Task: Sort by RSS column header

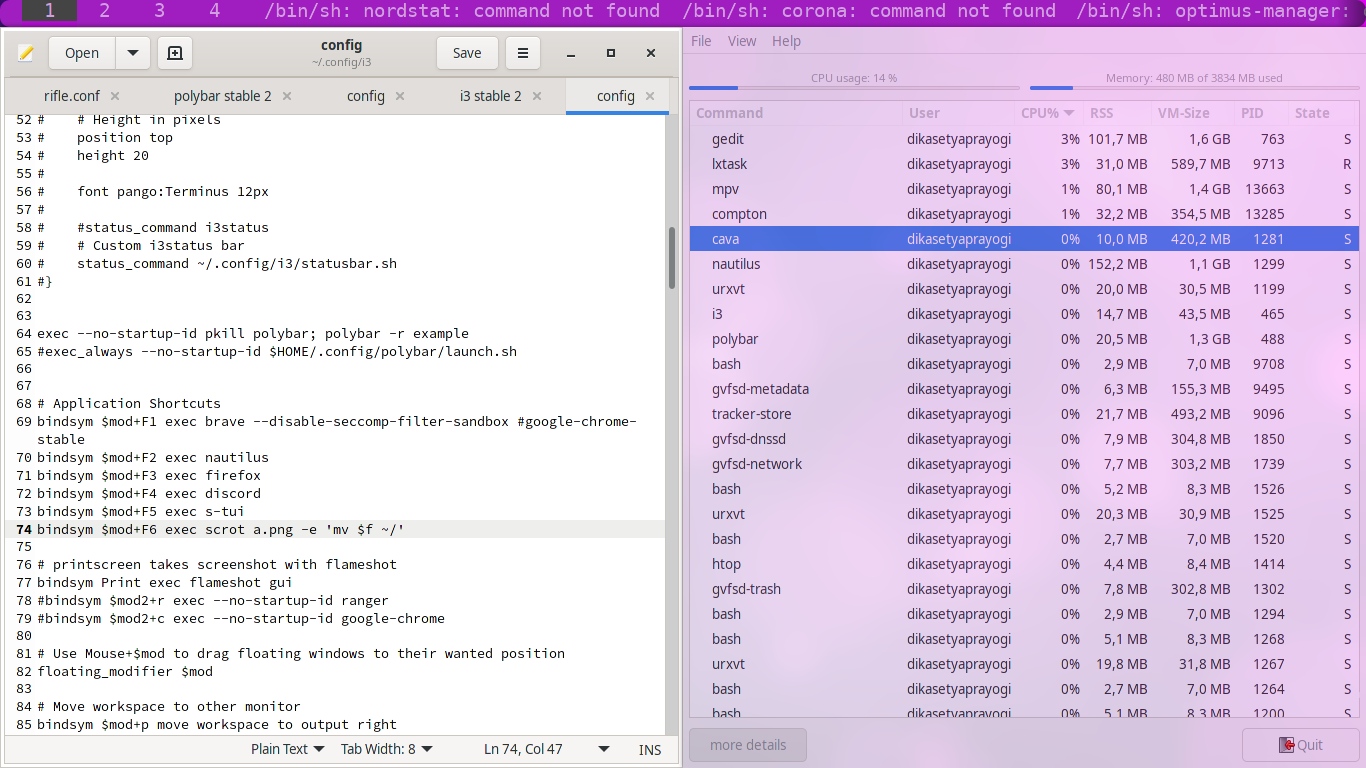Action: click(x=1117, y=113)
